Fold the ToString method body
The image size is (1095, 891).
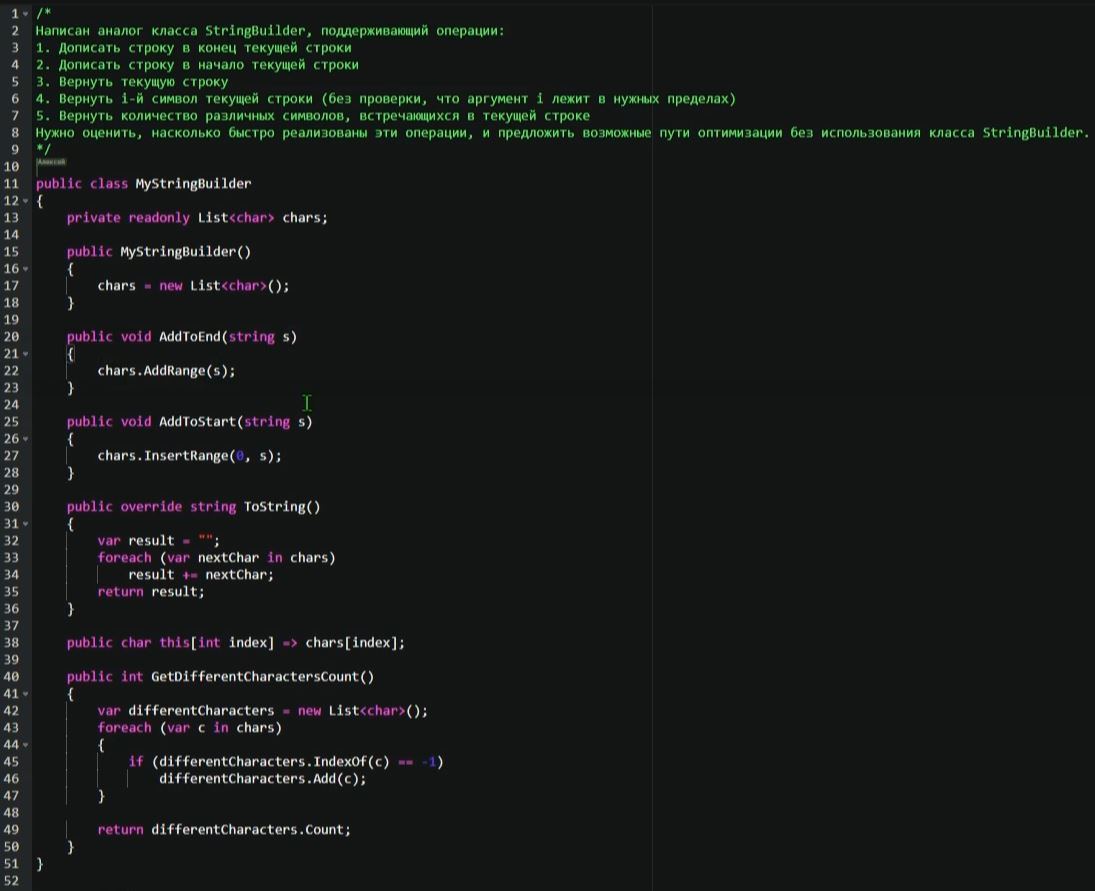[x=25, y=524]
